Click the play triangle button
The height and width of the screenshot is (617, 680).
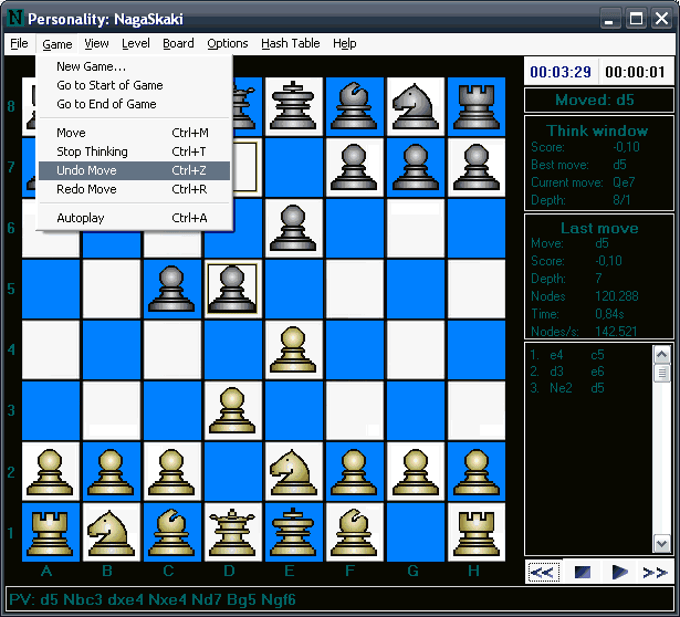(x=619, y=572)
